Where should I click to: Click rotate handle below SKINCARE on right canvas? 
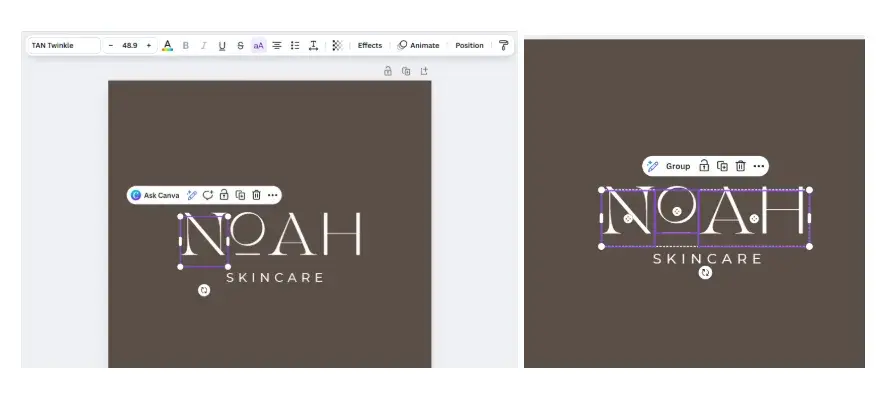(705, 273)
